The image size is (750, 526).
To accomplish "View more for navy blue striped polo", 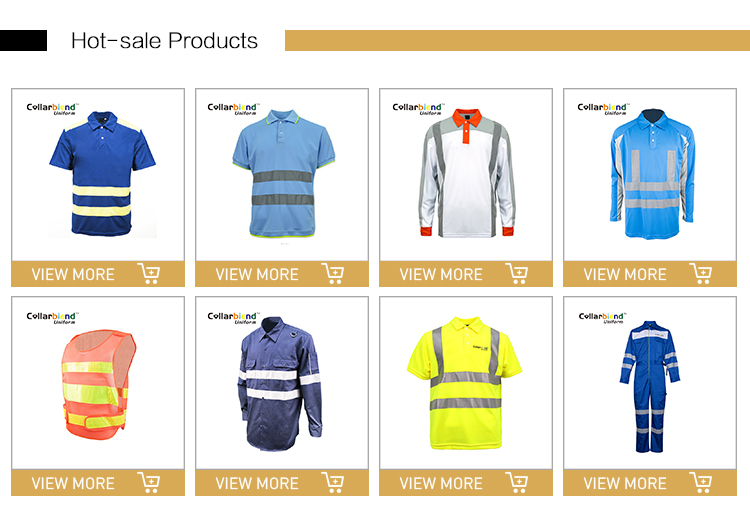I will point(73,274).
